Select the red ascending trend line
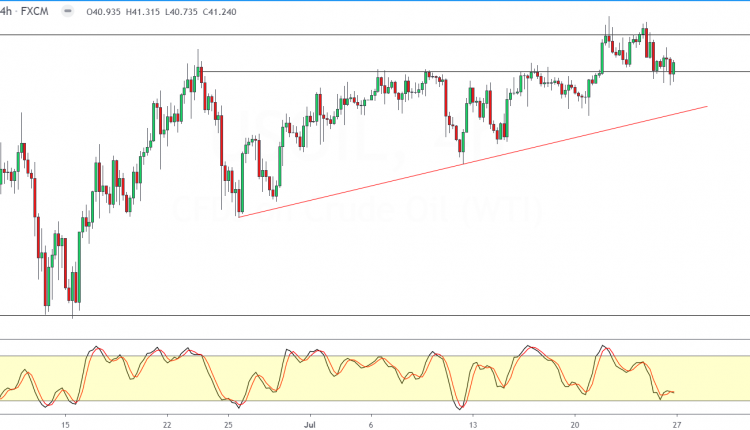This screenshot has height=430, width=750. click(x=473, y=162)
